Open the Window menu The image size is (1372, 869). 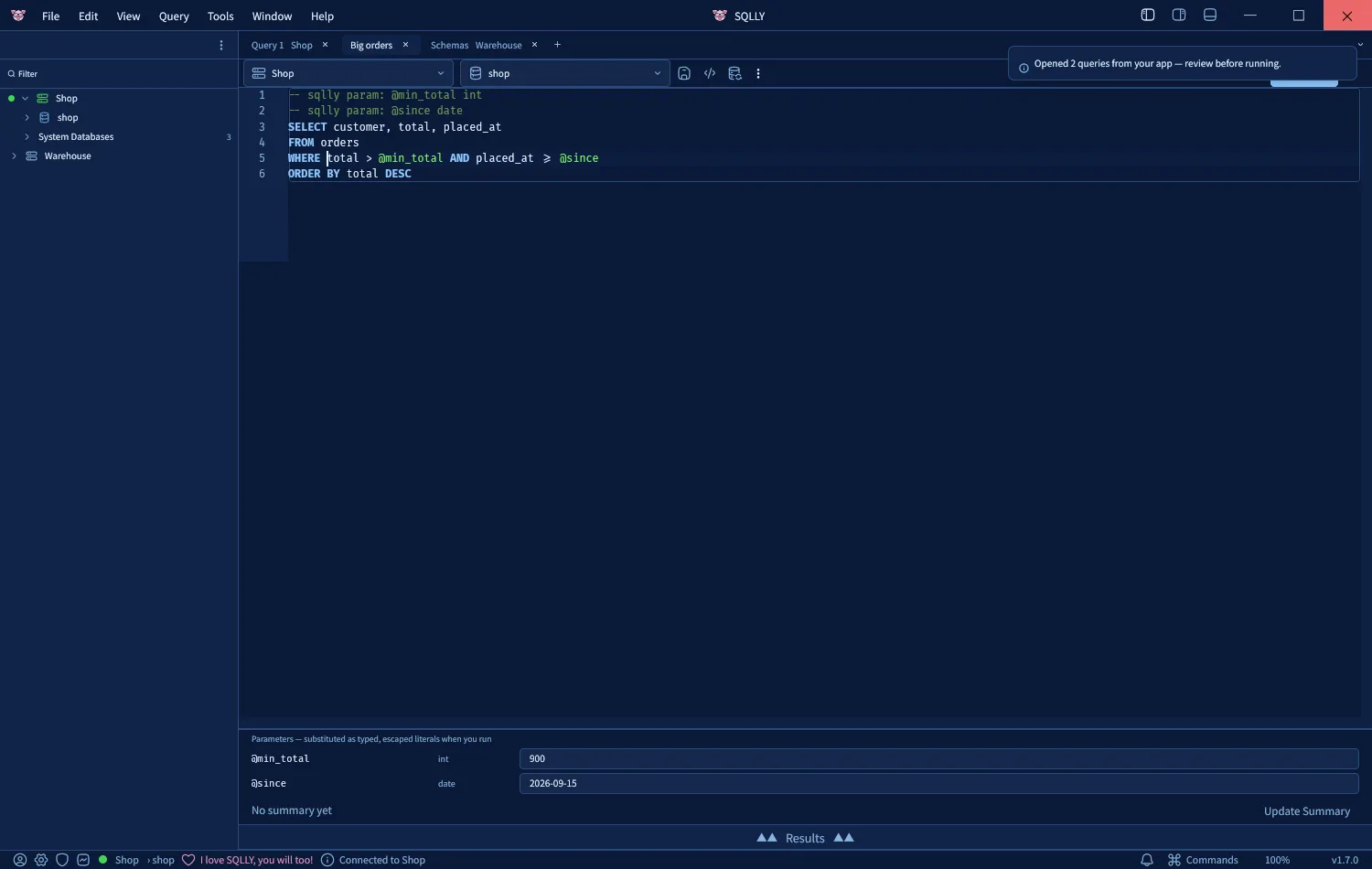272,16
